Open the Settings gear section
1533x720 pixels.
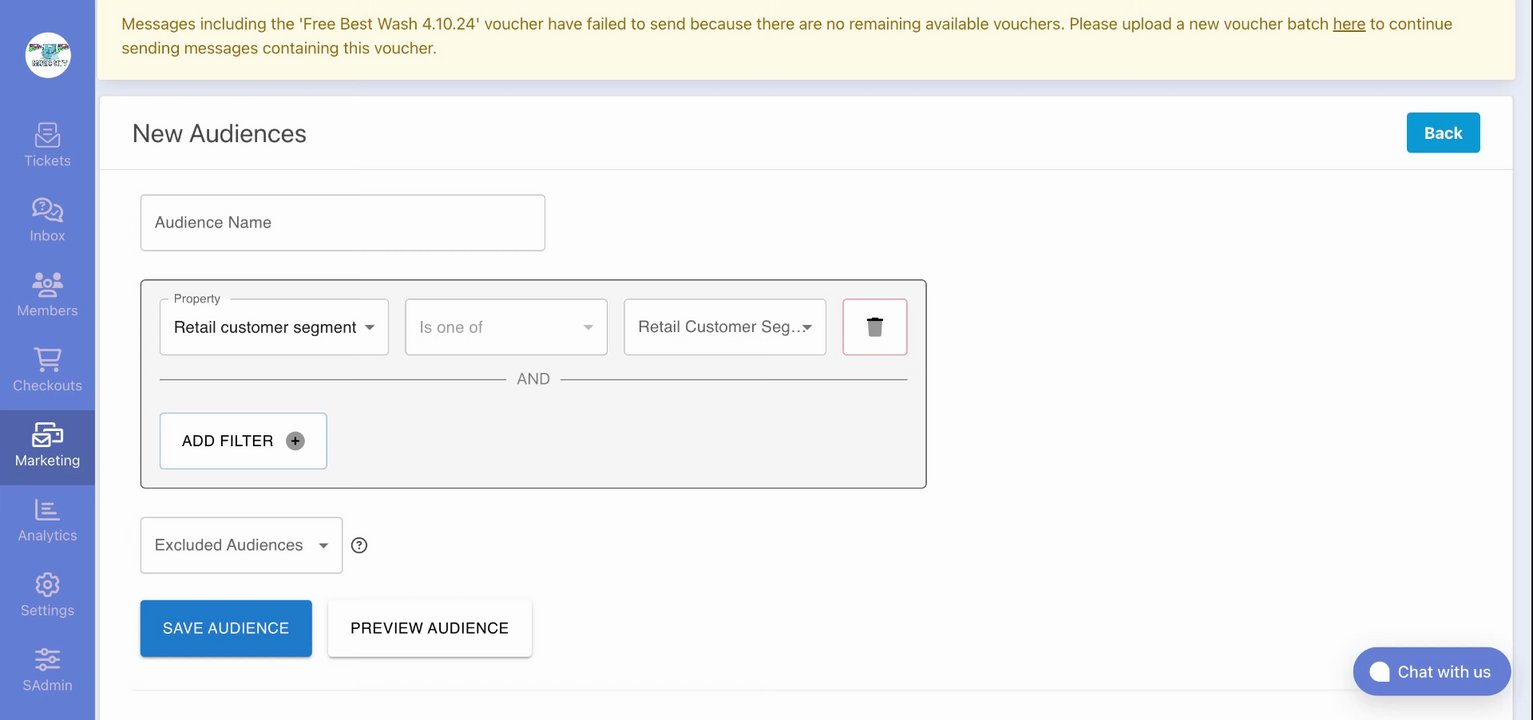point(47,595)
